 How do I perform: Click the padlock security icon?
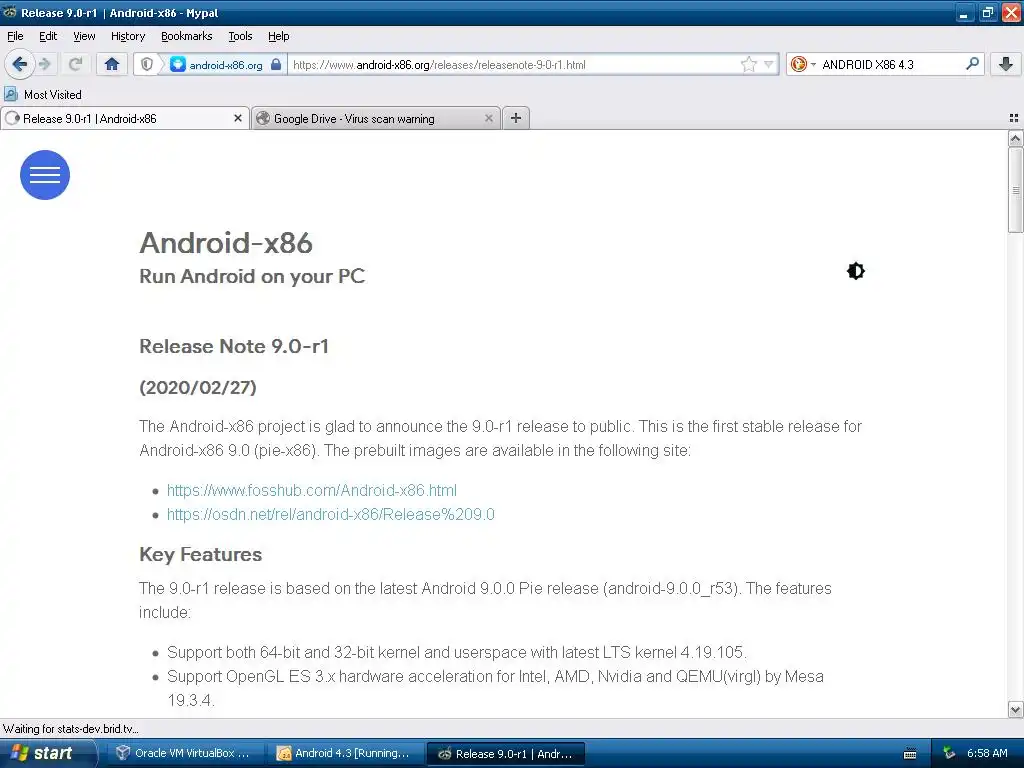click(x=276, y=64)
